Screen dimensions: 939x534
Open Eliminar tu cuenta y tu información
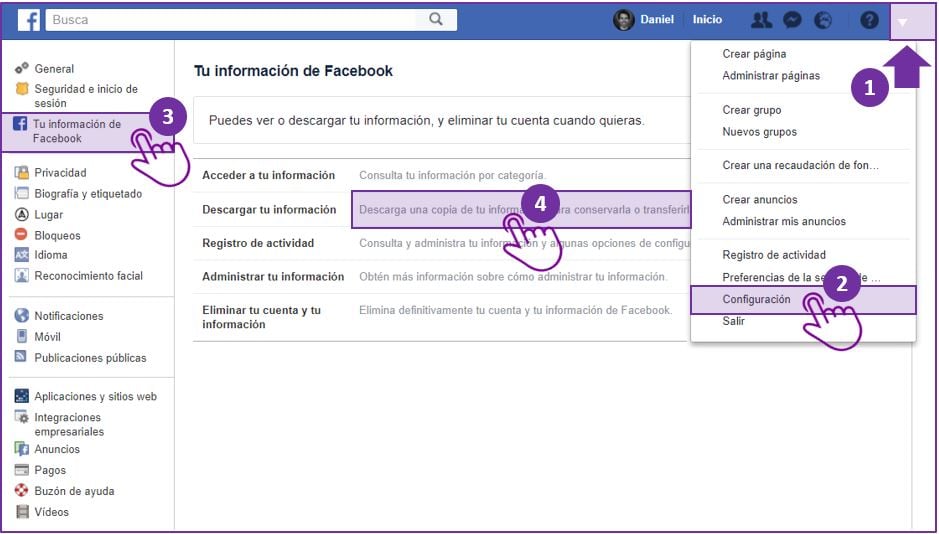pyautogui.click(x=441, y=317)
